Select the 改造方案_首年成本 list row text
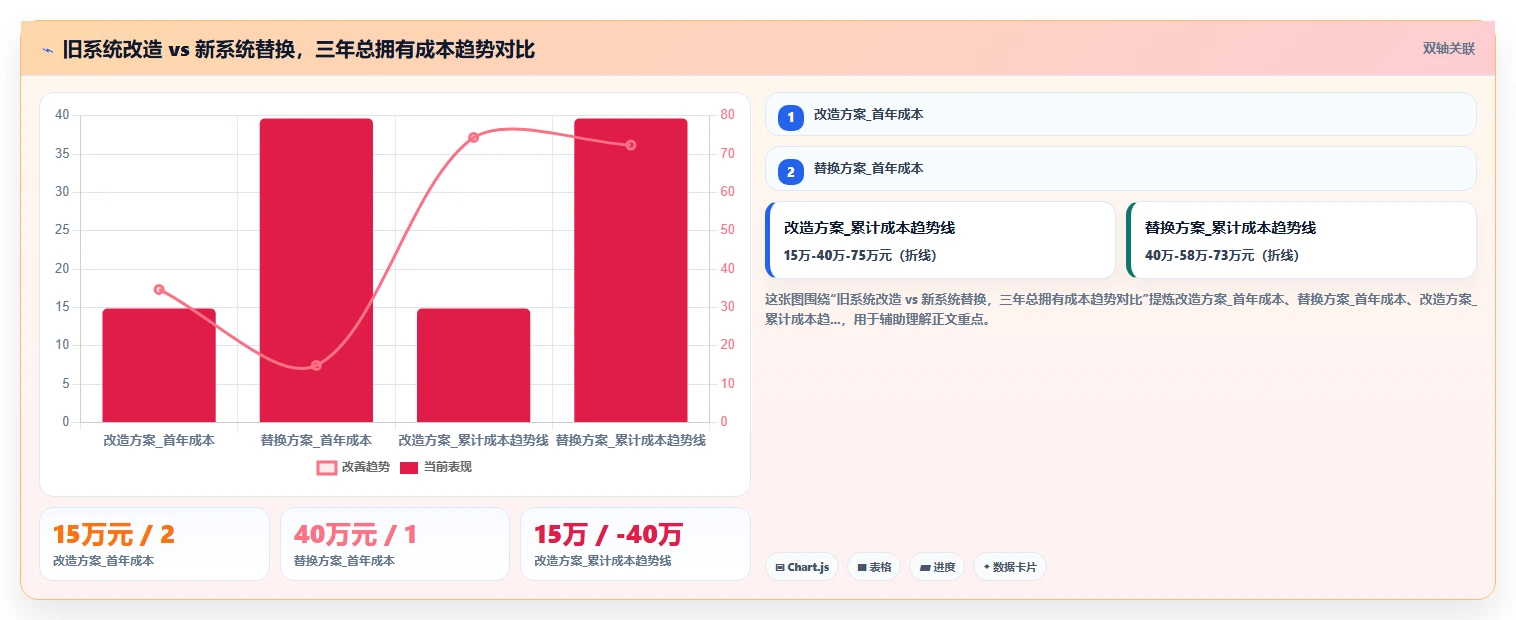The height and width of the screenshot is (620, 1516). pyautogui.click(x=868, y=114)
